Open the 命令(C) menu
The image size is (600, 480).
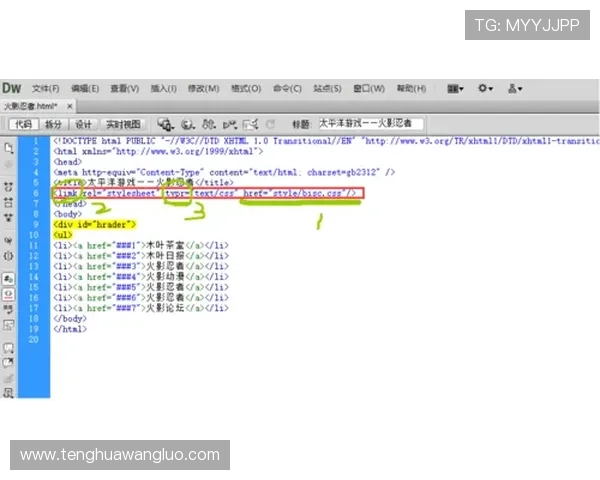click(287, 89)
